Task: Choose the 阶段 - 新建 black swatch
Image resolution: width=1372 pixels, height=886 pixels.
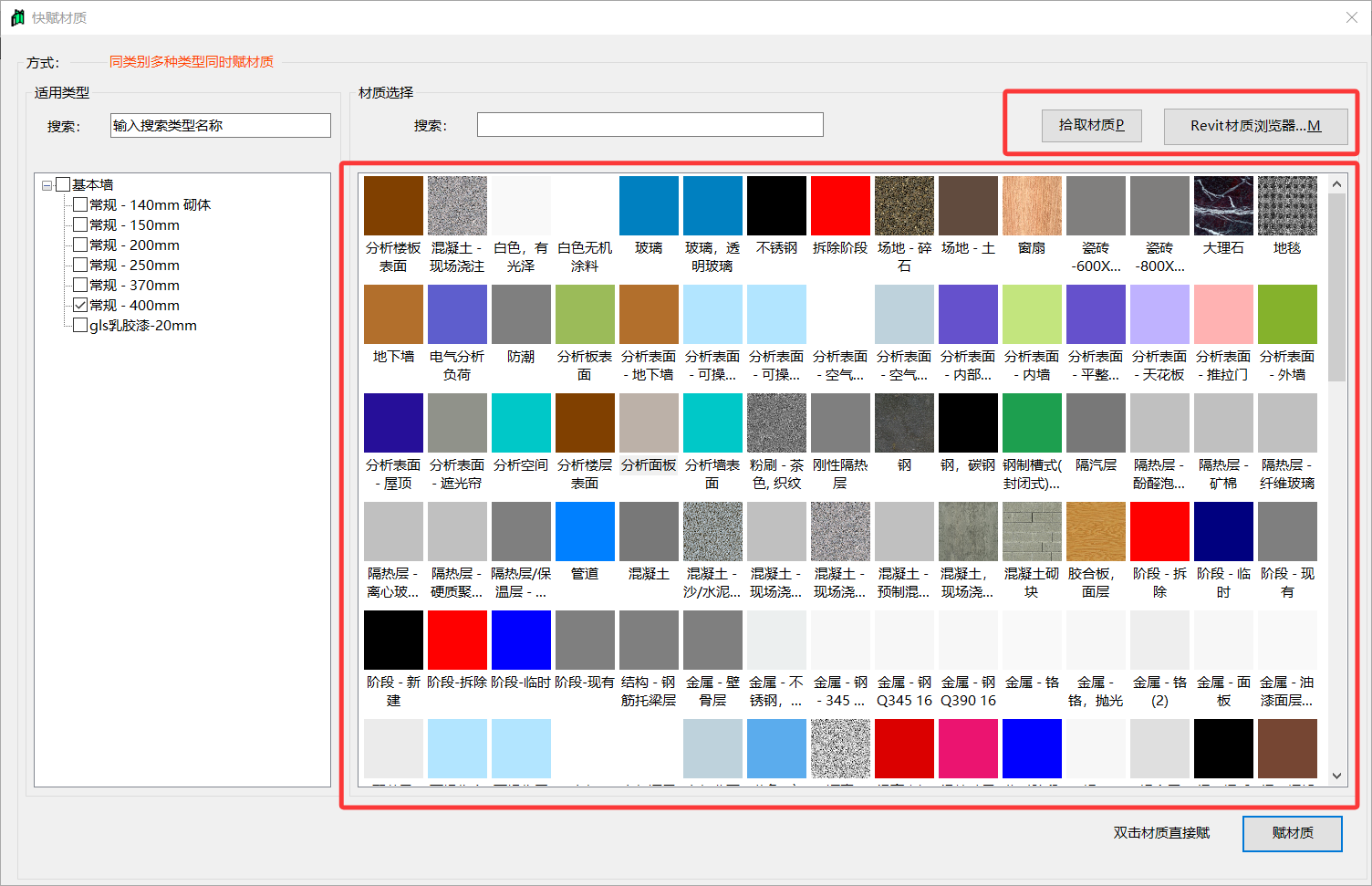Action: (393, 641)
